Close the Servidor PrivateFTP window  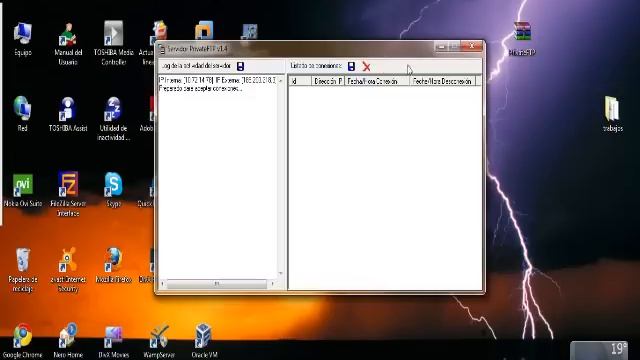[x=471, y=46]
